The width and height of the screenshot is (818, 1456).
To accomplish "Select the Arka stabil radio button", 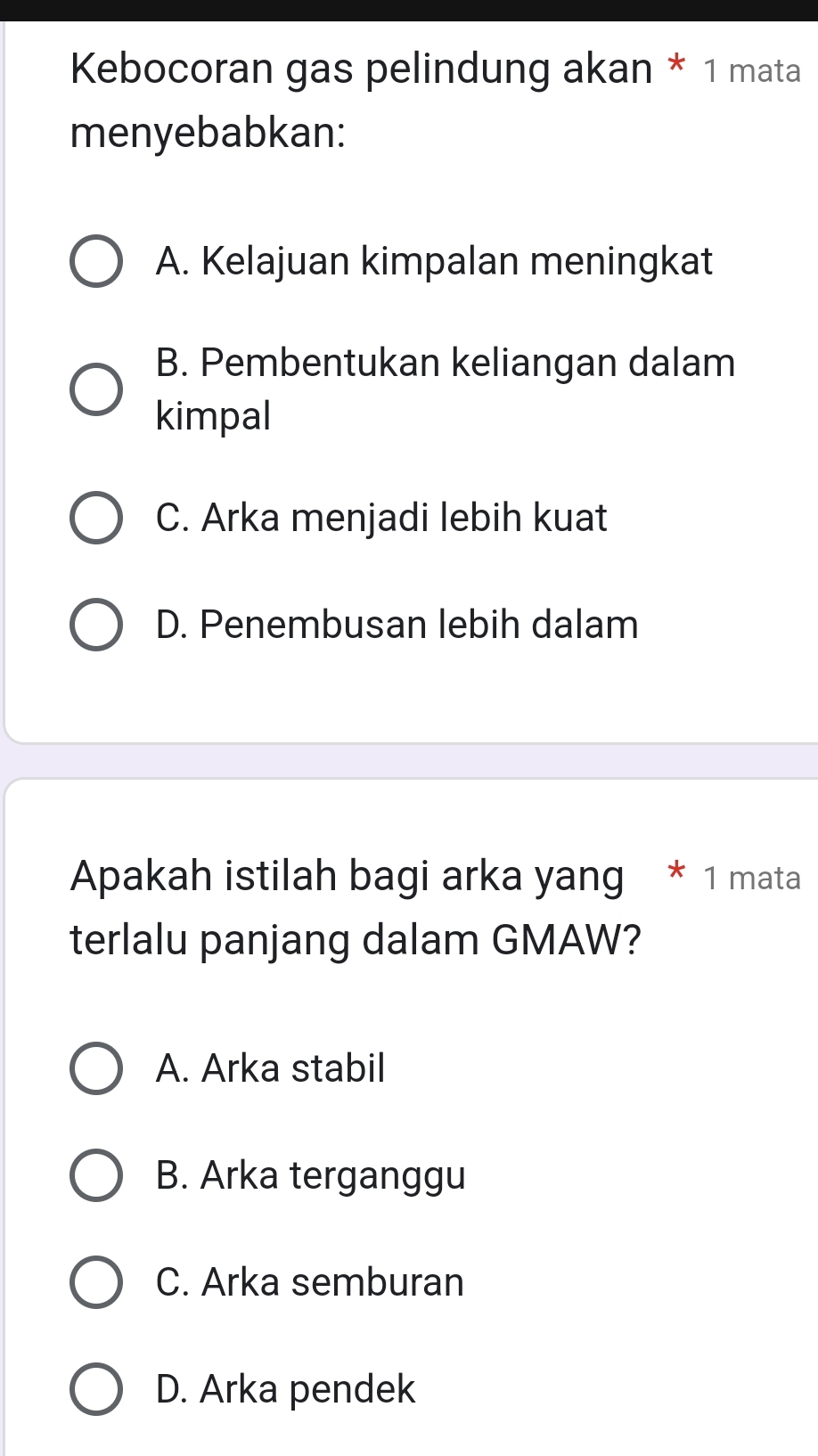I will point(96,1068).
